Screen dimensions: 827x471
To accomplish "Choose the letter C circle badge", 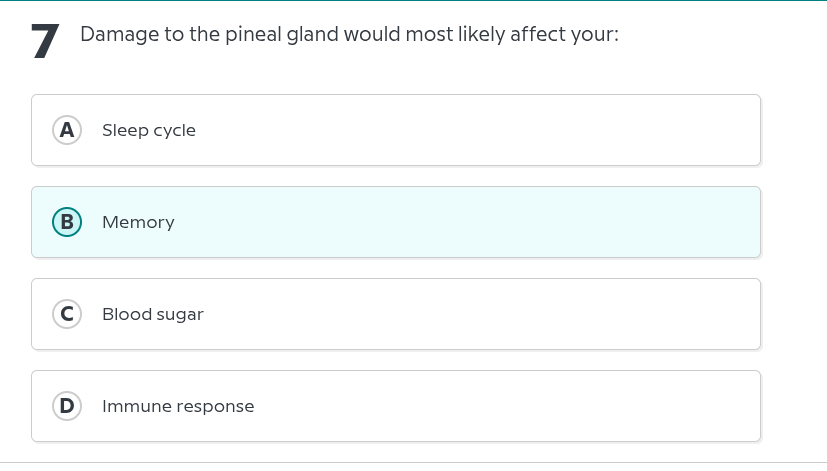I will [67, 314].
